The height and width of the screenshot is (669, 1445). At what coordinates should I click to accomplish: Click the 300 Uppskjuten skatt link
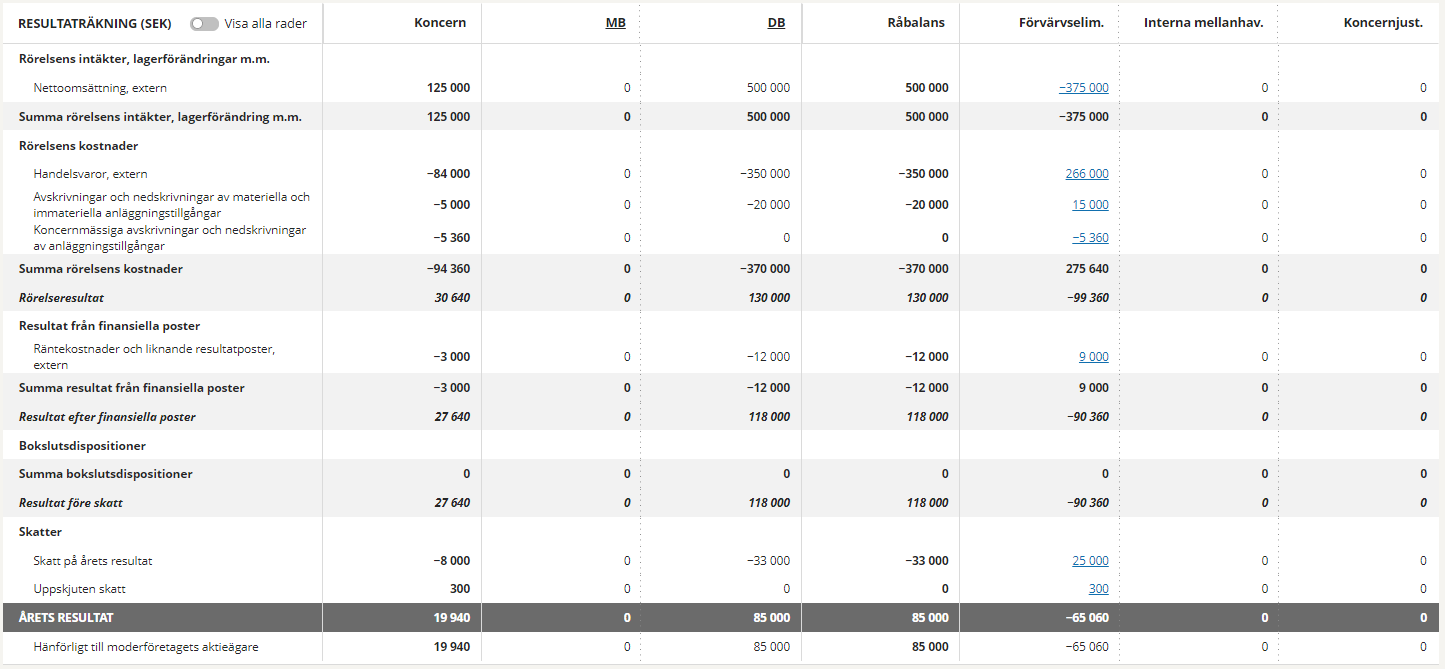1098,589
